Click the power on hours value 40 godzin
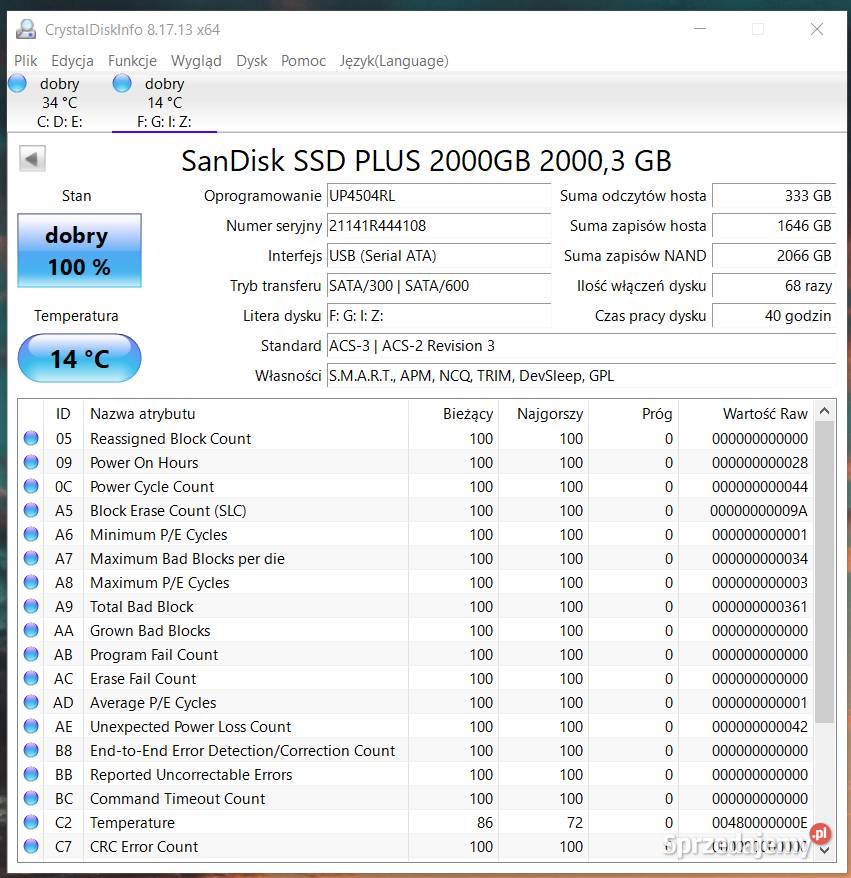This screenshot has height=878, width=851. pyautogui.click(x=774, y=316)
